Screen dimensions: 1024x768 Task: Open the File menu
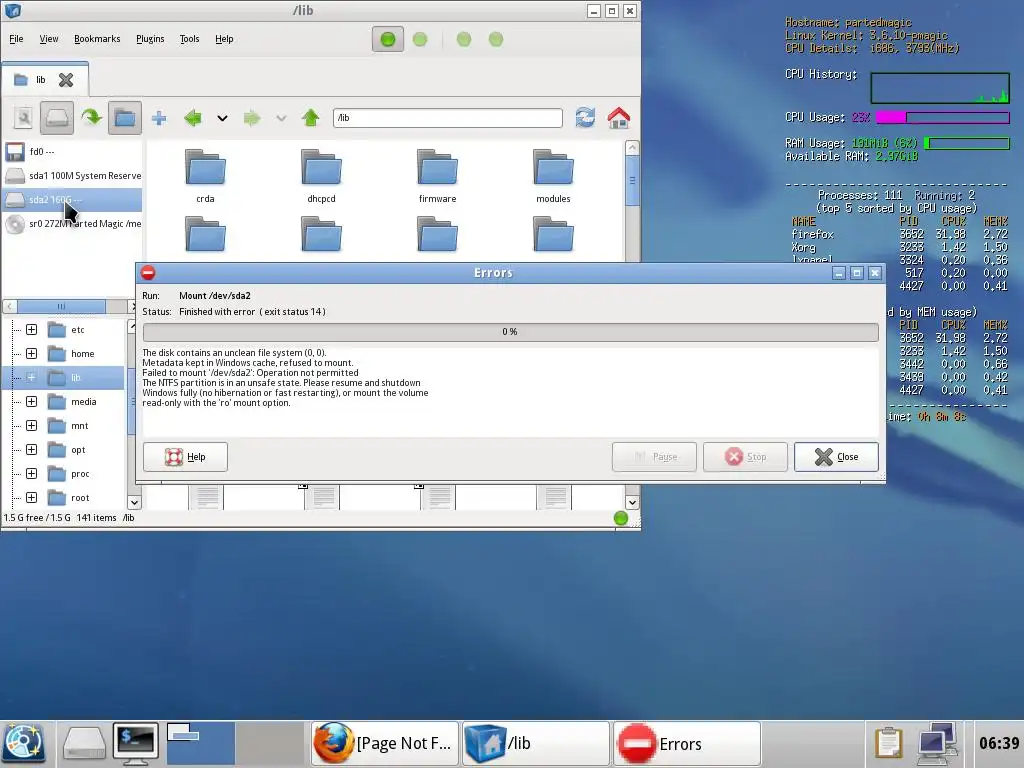[16, 39]
